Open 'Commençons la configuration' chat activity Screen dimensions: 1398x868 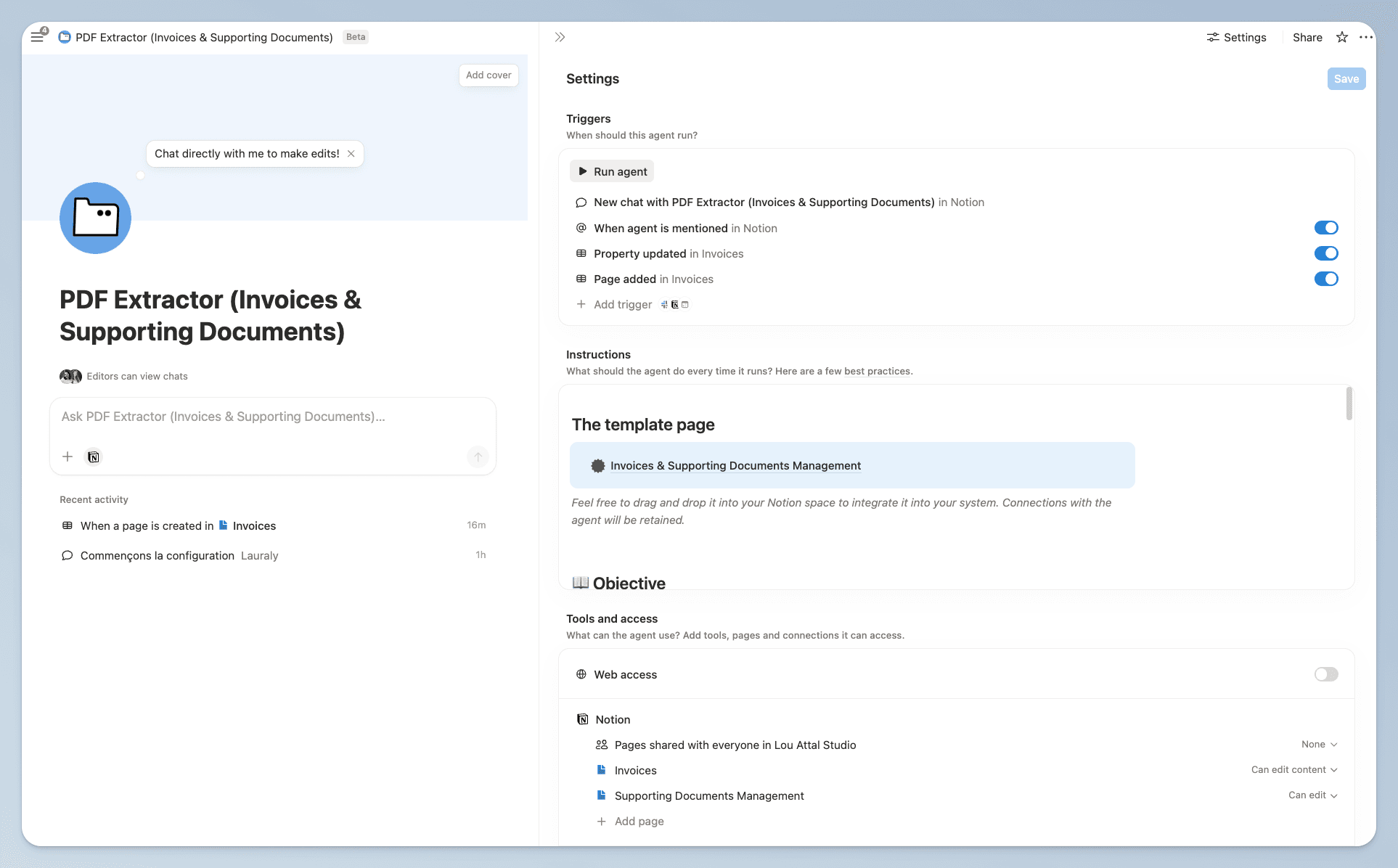[x=273, y=555]
